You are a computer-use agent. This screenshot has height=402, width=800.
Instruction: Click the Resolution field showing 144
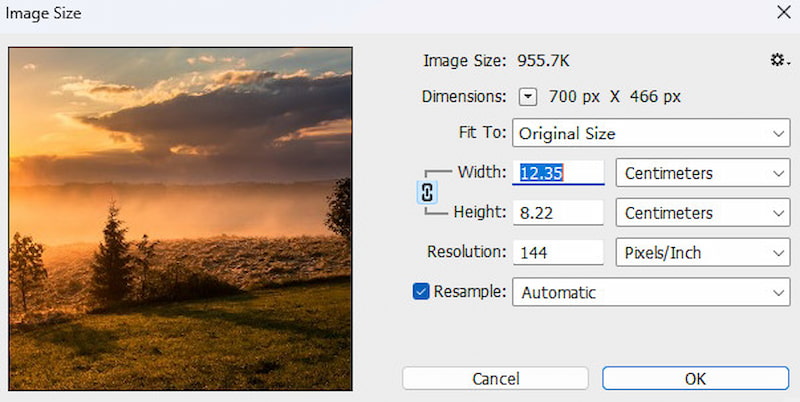558,252
